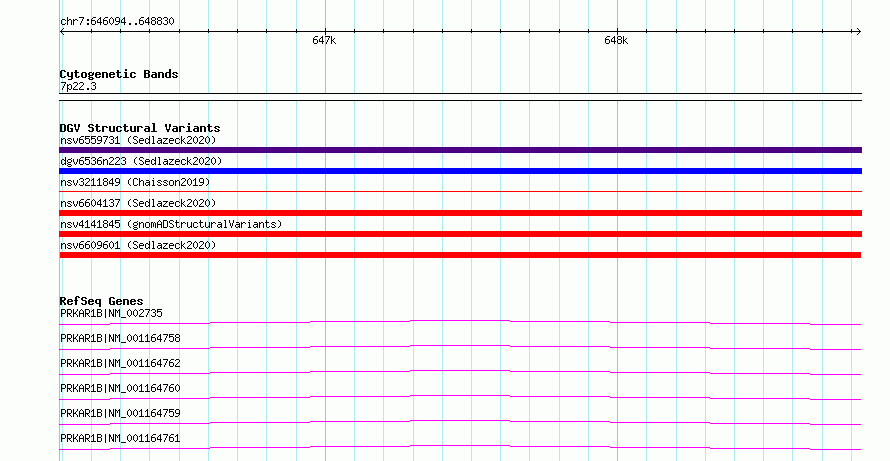Click the magenta intron line of NM_001164760
Image resolution: width=890 pixels, height=461 pixels.
(x=460, y=397)
